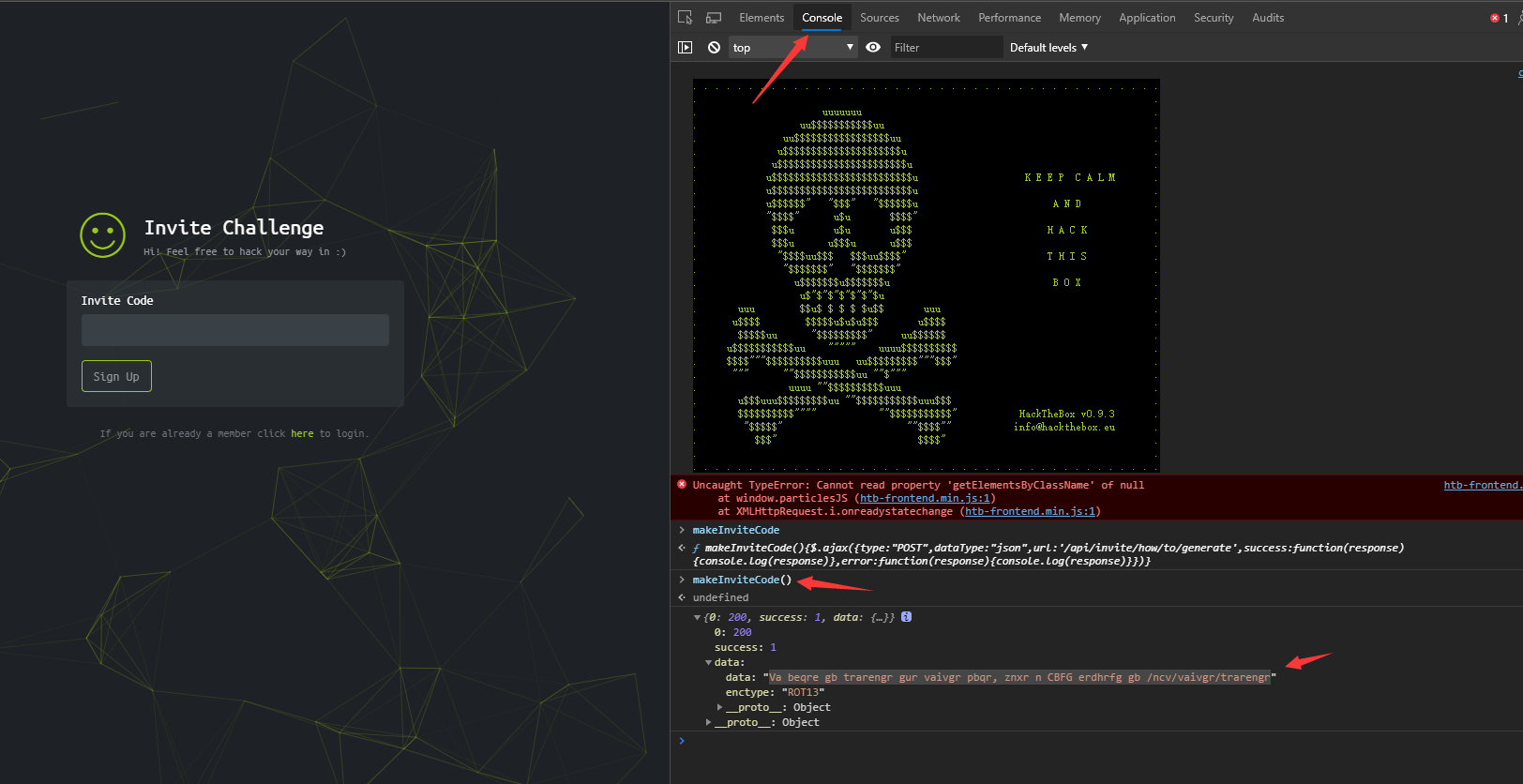Open the top execution context dropdown
The image size is (1523, 784).
[x=793, y=47]
